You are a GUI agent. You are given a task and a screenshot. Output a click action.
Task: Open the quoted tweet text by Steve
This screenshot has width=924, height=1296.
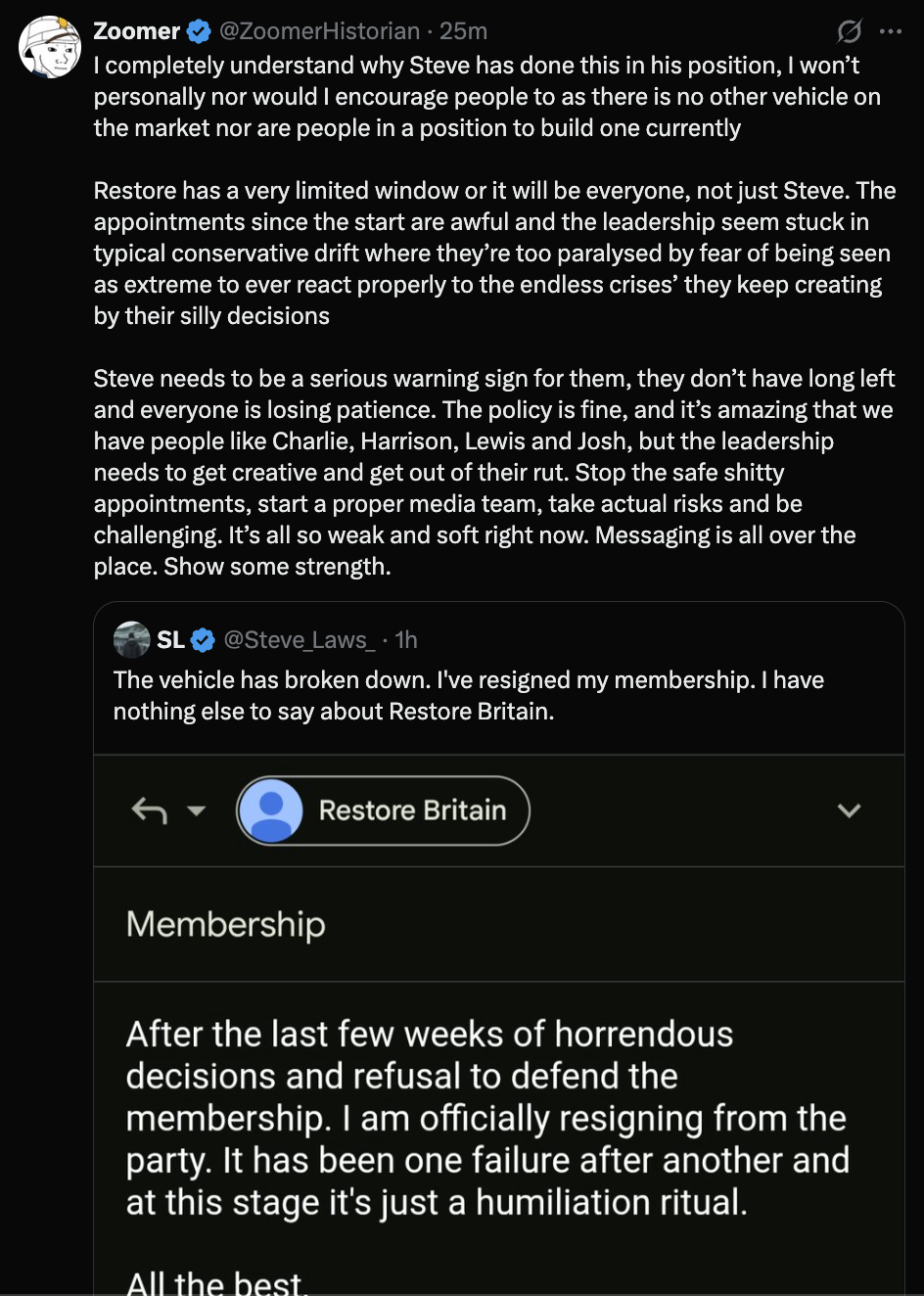pyautogui.click(x=469, y=695)
